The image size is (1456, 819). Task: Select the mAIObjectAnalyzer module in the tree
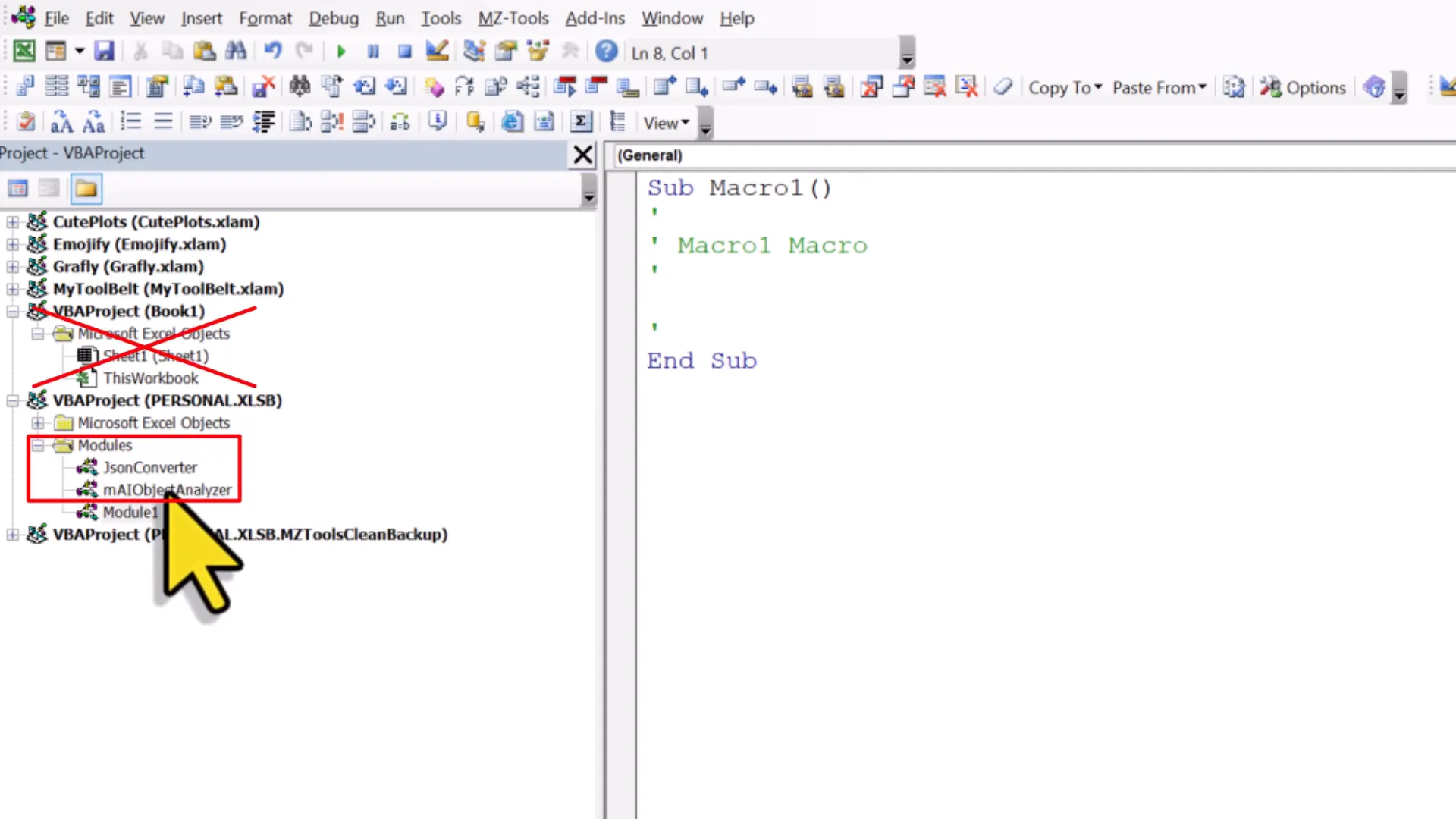(x=168, y=489)
